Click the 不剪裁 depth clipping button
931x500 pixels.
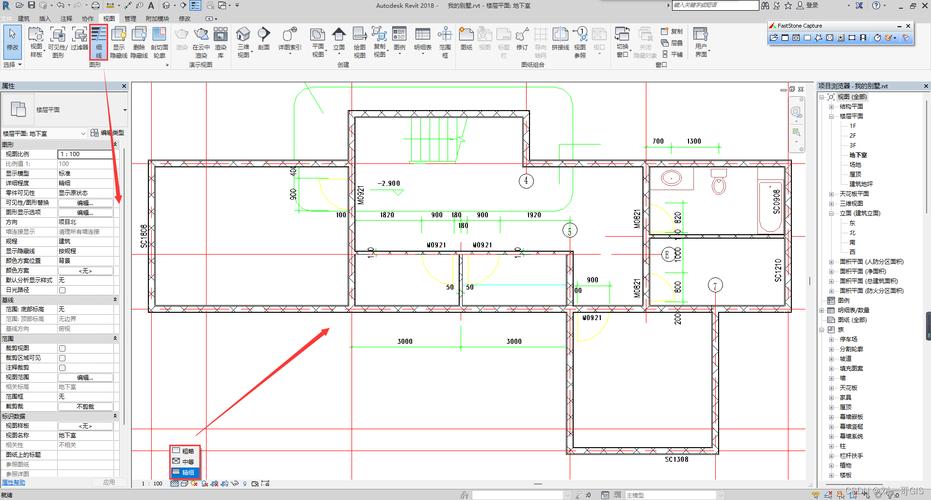click(x=85, y=406)
